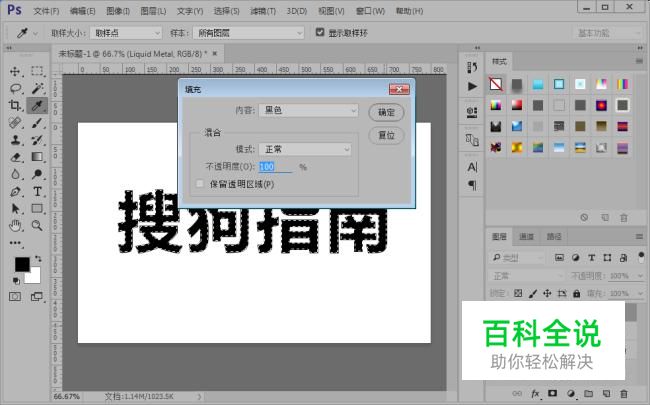Choose the Zoom tool
The height and width of the screenshot is (405, 650).
click(37, 225)
